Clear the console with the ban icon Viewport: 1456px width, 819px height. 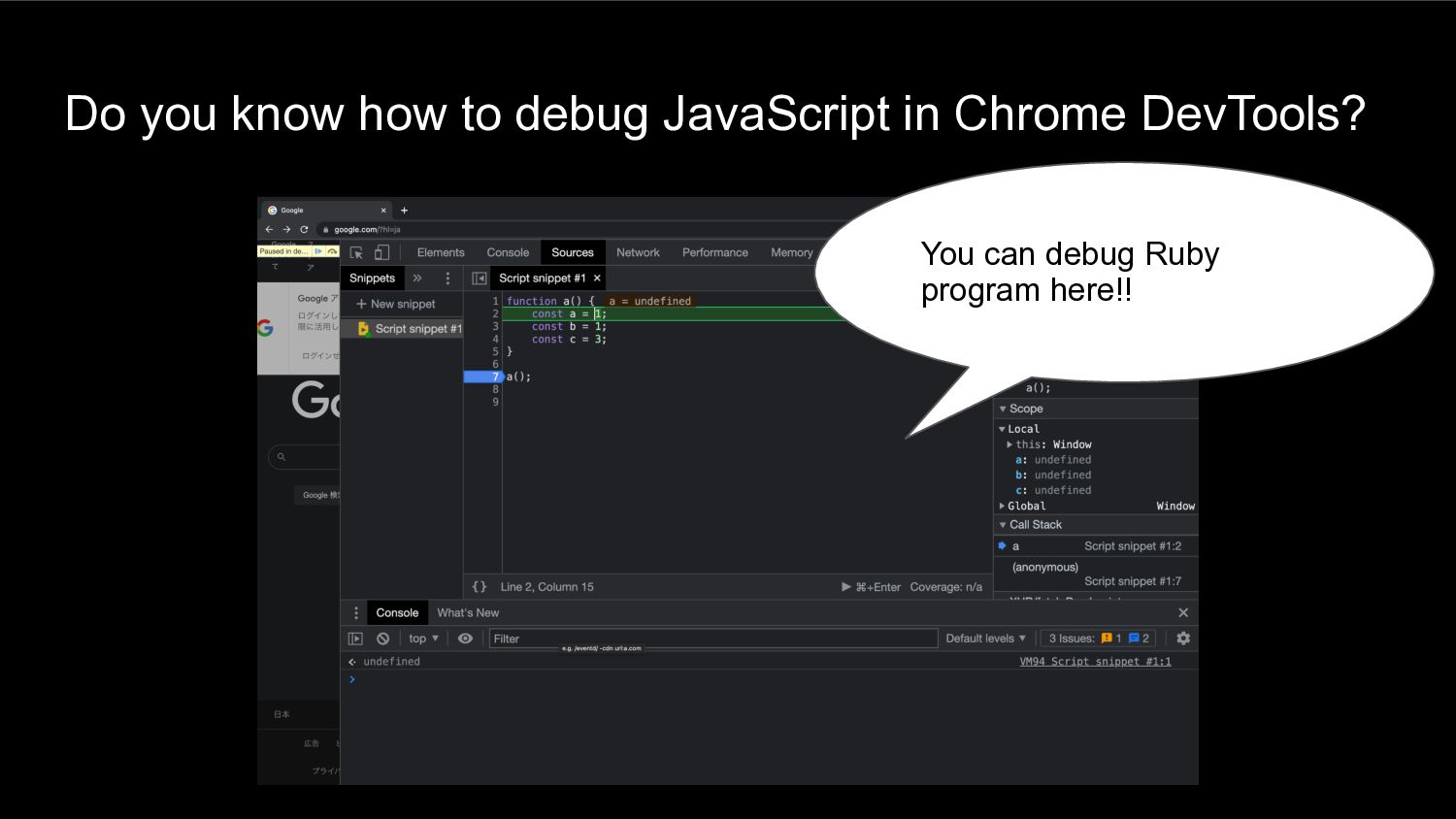click(x=382, y=639)
